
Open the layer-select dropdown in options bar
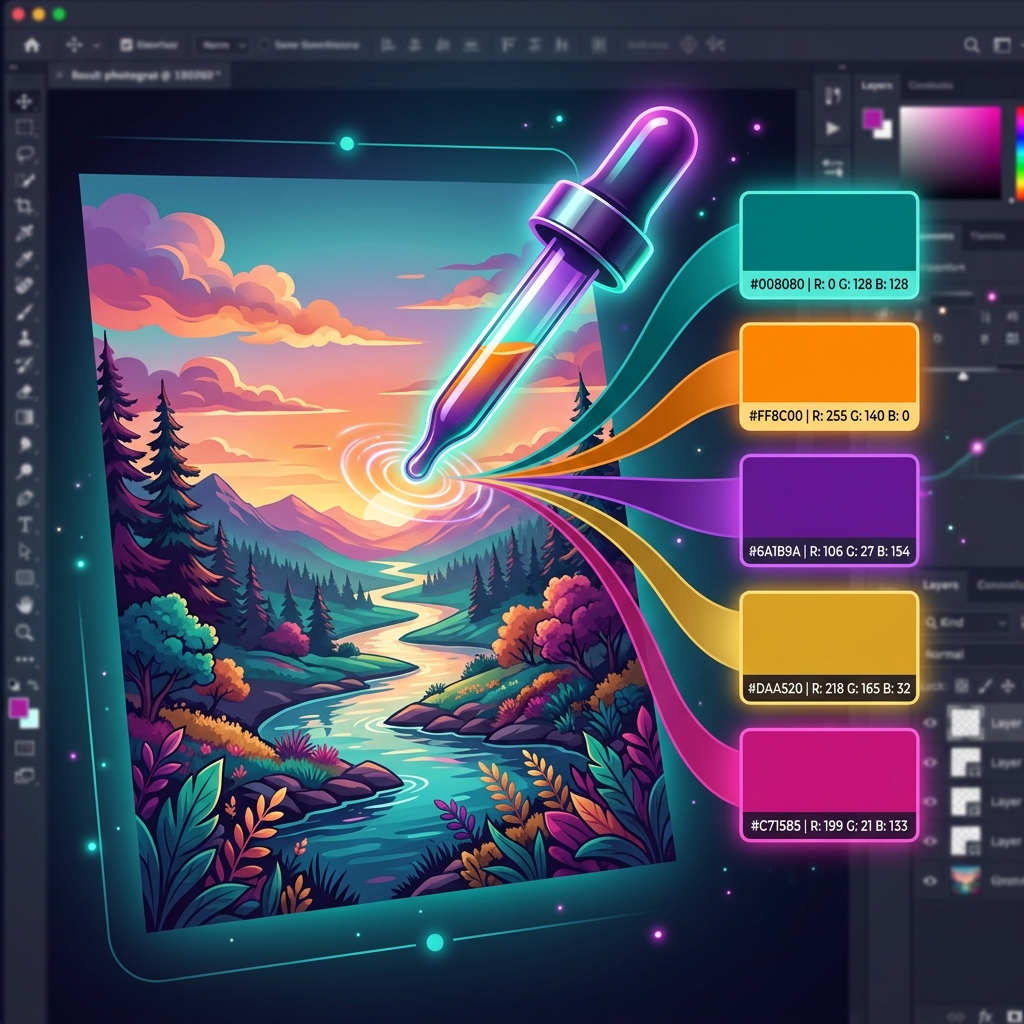[x=223, y=45]
